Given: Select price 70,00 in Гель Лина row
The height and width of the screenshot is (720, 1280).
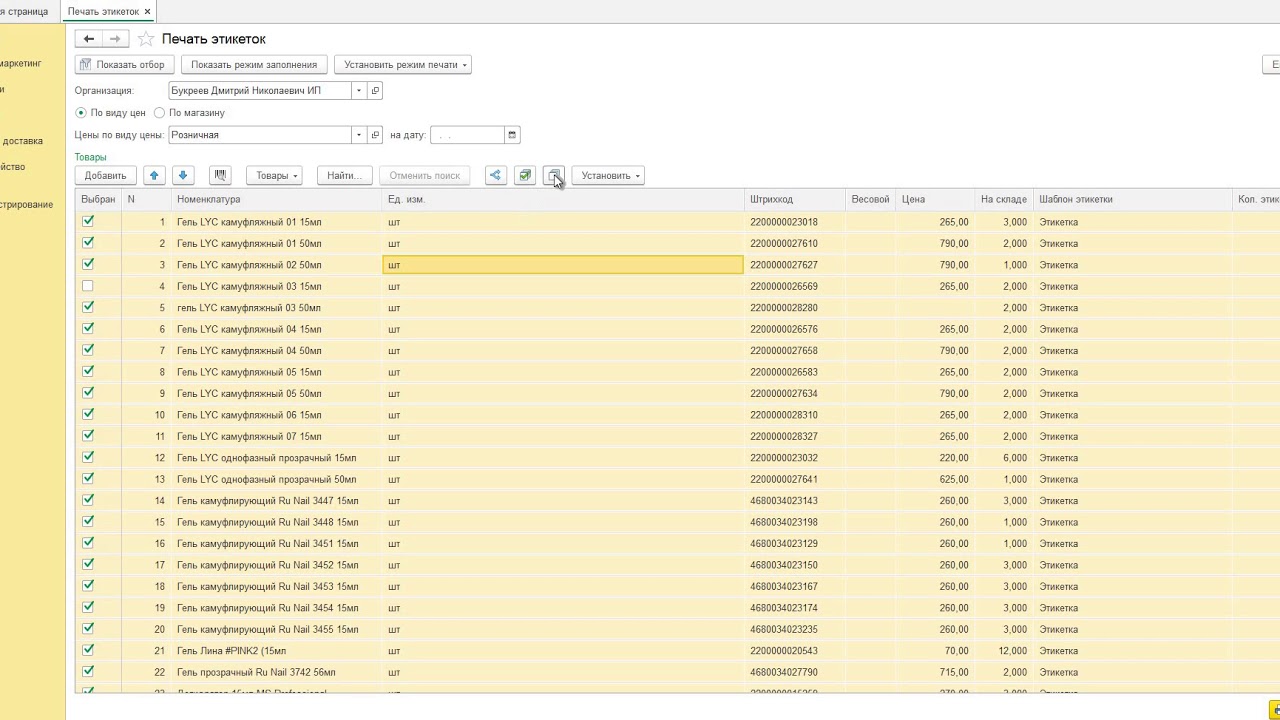Looking at the screenshot, I should [x=935, y=651].
